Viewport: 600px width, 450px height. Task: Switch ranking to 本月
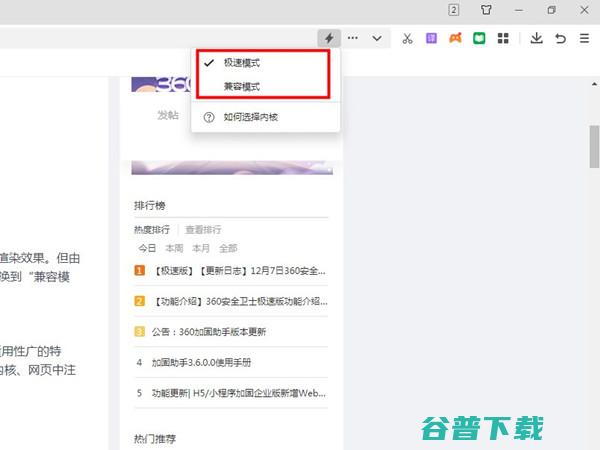click(x=201, y=248)
